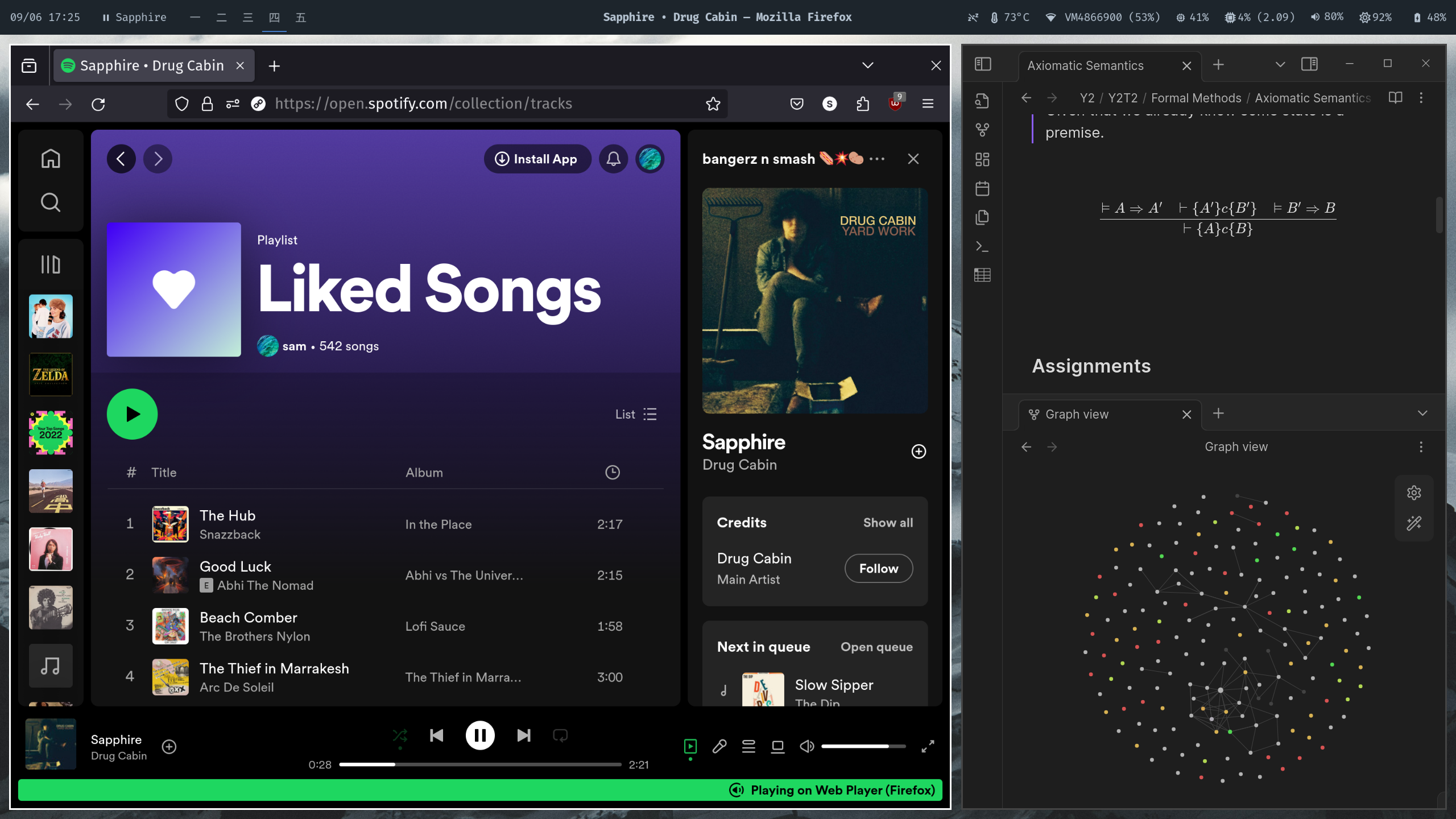Toggle shuffle playback

[400, 735]
